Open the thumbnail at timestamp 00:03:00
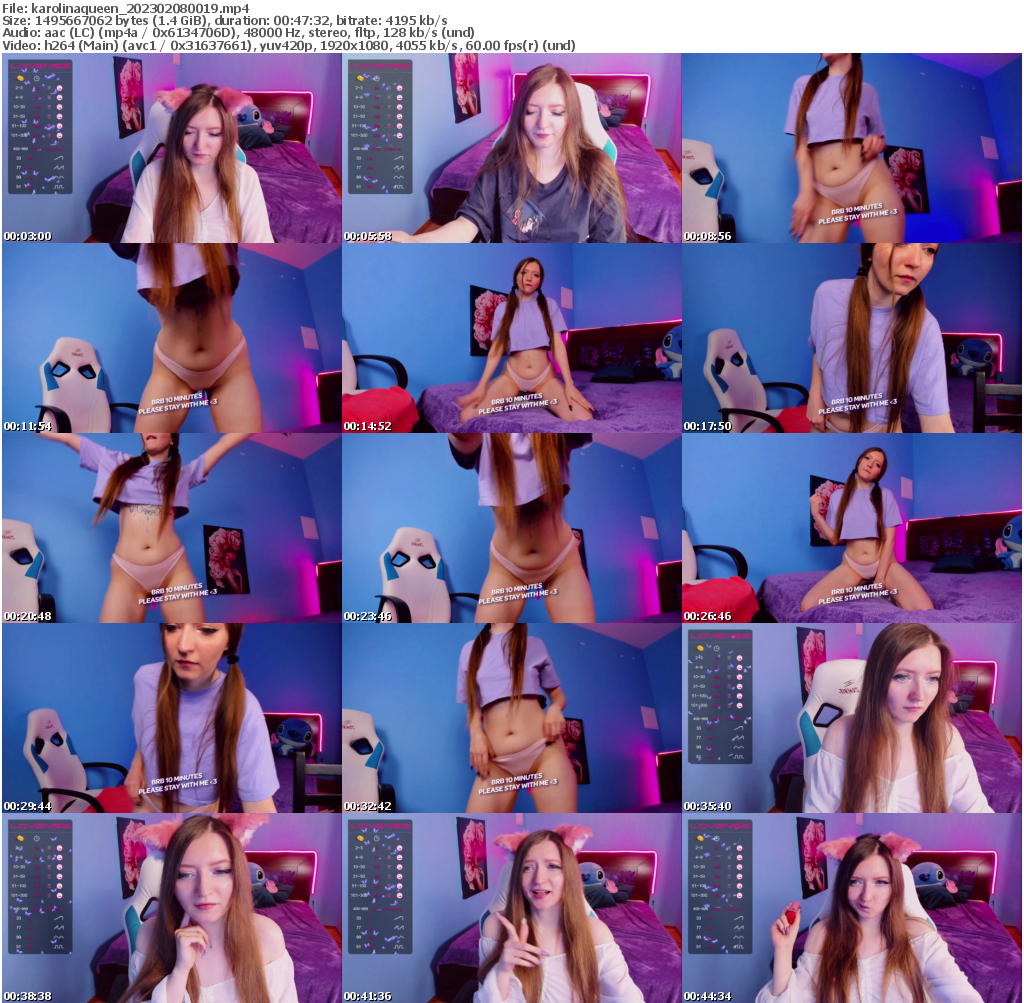The width and height of the screenshot is (1024, 1003). (170, 148)
